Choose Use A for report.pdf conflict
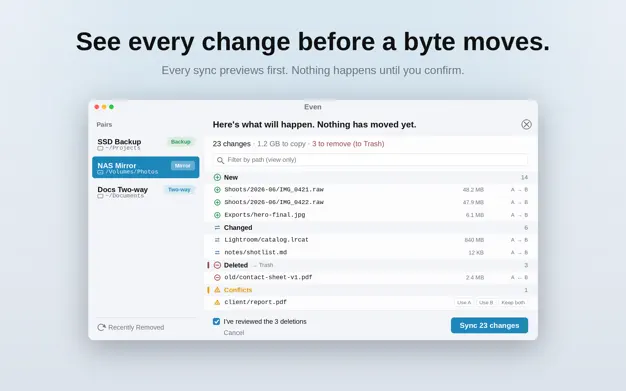This screenshot has height=391, width=626. coord(464,303)
